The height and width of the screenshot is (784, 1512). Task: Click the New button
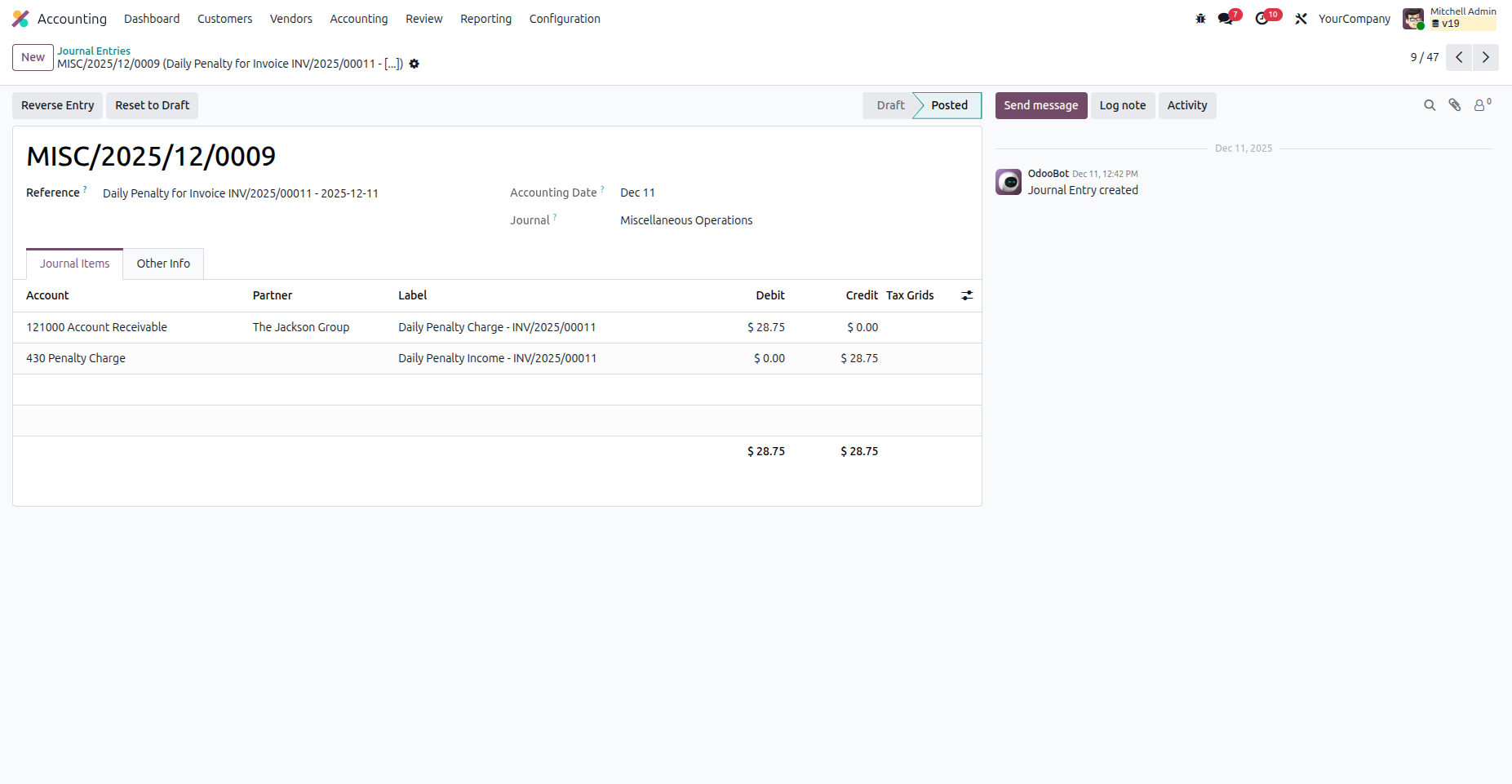(33, 57)
